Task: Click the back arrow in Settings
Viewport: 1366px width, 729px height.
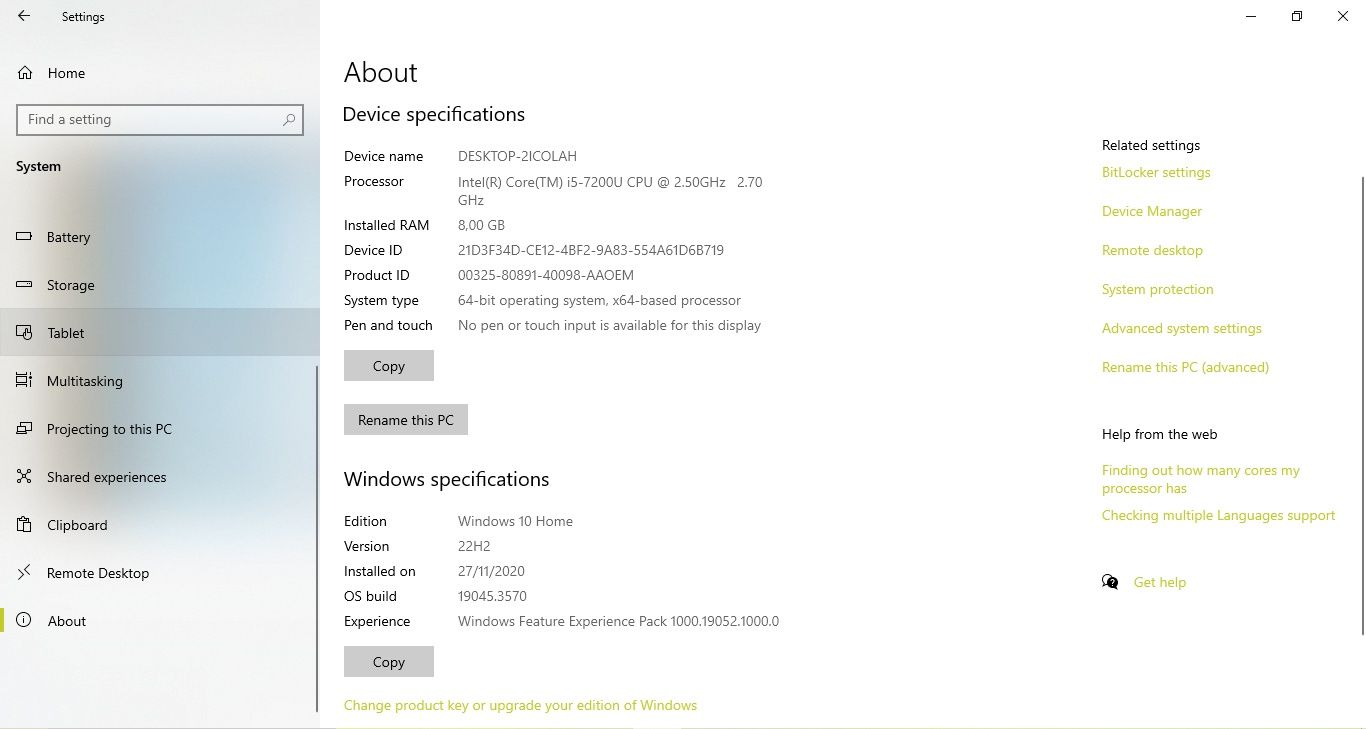Action: (x=24, y=16)
